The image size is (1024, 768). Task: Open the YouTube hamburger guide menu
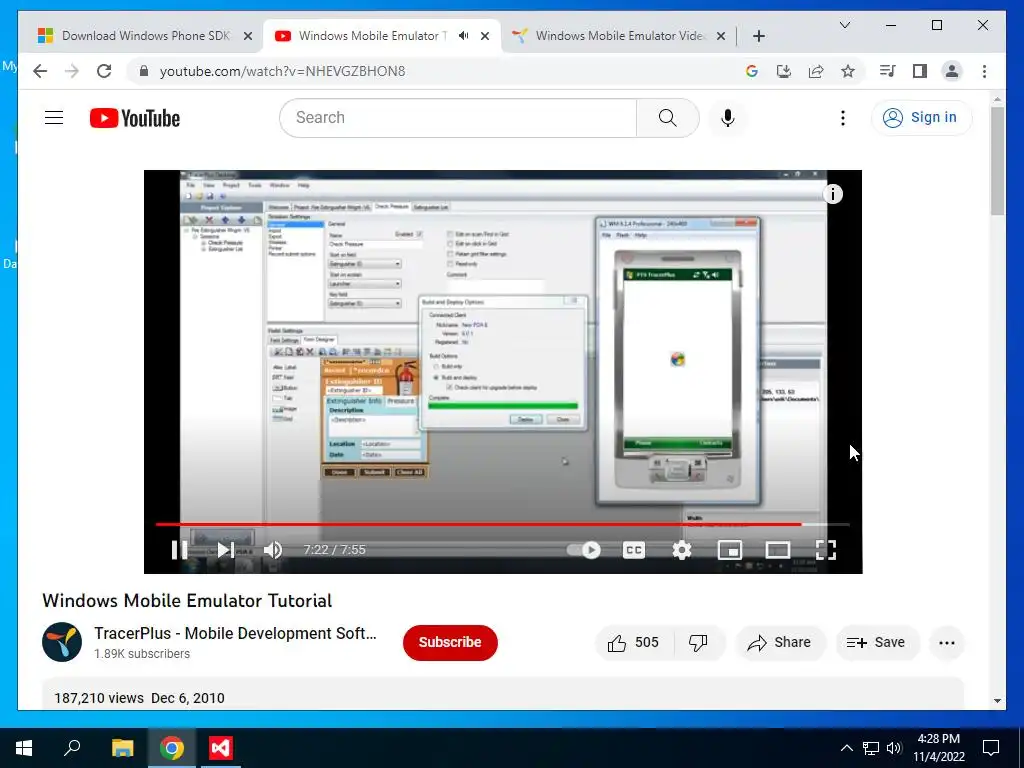pos(54,118)
